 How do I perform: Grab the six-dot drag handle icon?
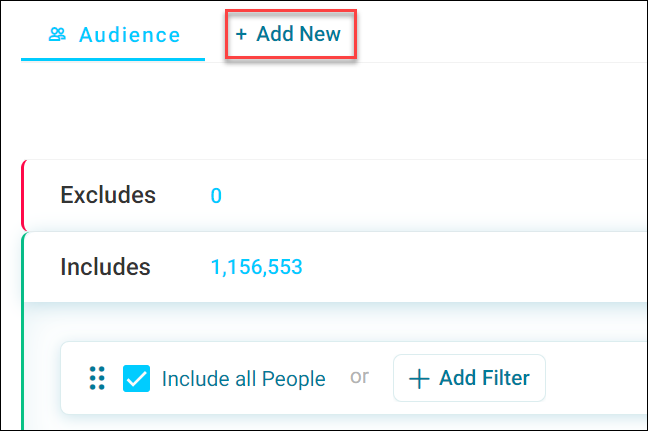coord(97,378)
